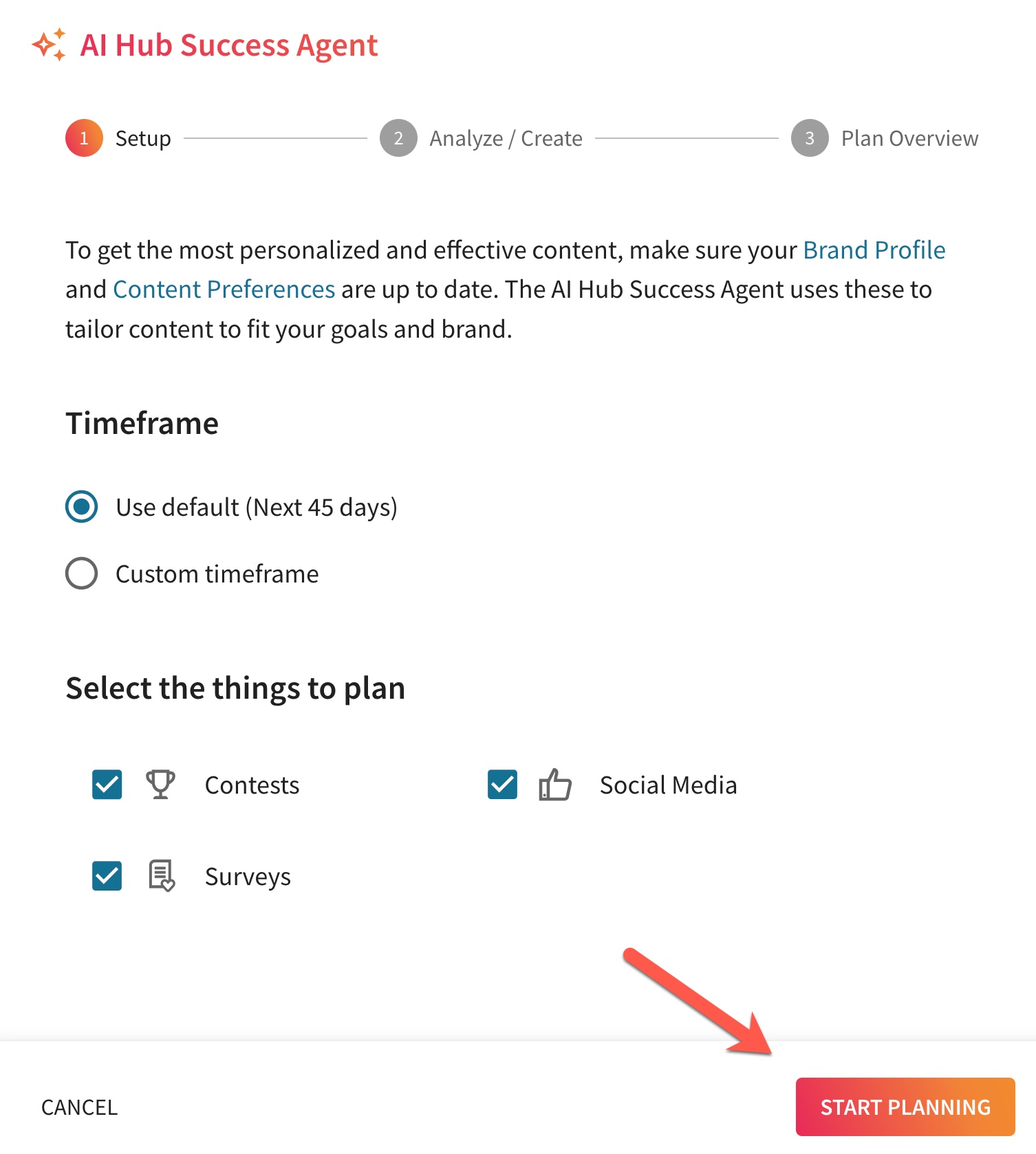Click the step 1 Setup circle
Screen dimensions: 1036x1154
pyautogui.click(x=84, y=138)
